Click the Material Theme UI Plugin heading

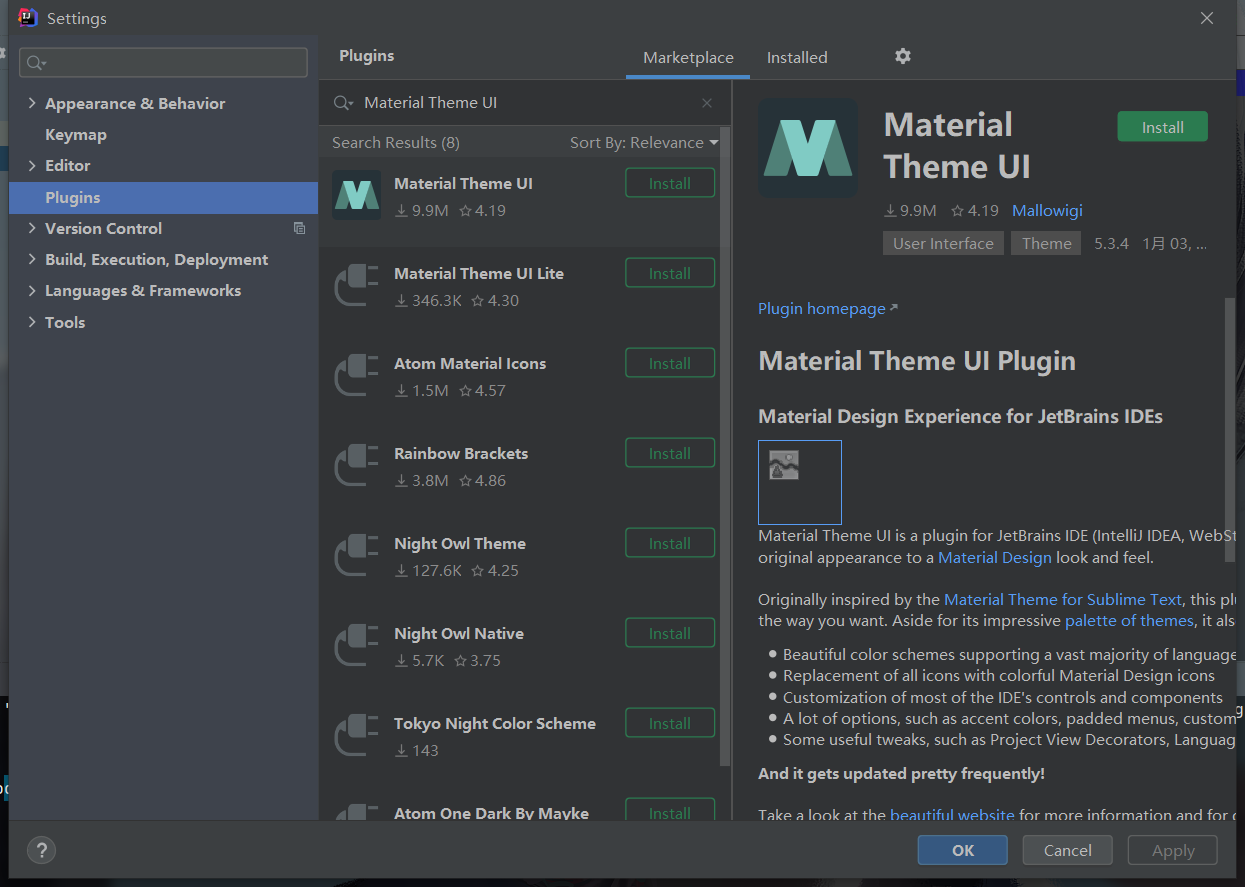[x=917, y=361]
